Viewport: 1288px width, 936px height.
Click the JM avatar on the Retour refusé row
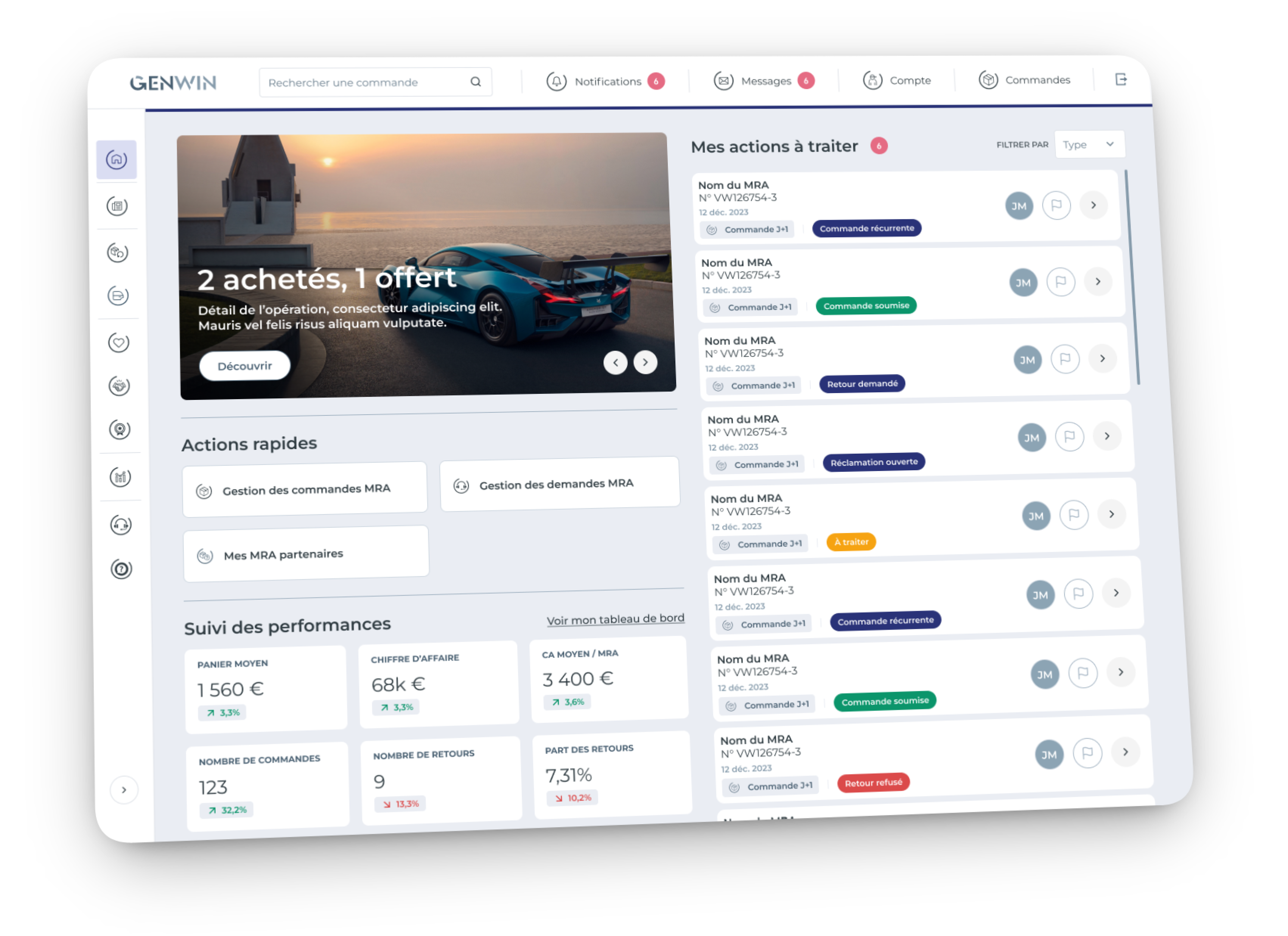(x=1050, y=755)
